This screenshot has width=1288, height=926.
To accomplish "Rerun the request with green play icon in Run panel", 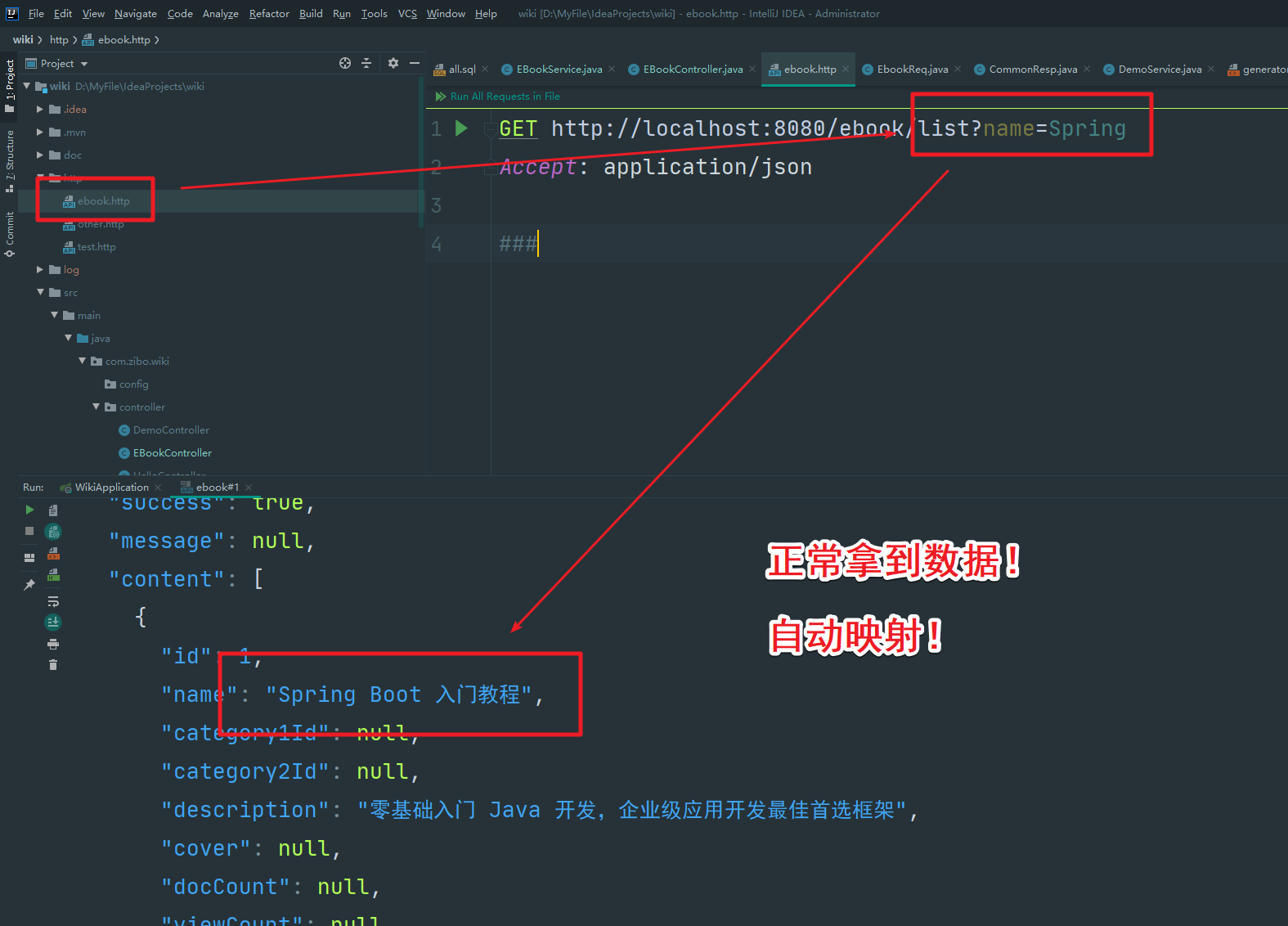I will [x=29, y=510].
